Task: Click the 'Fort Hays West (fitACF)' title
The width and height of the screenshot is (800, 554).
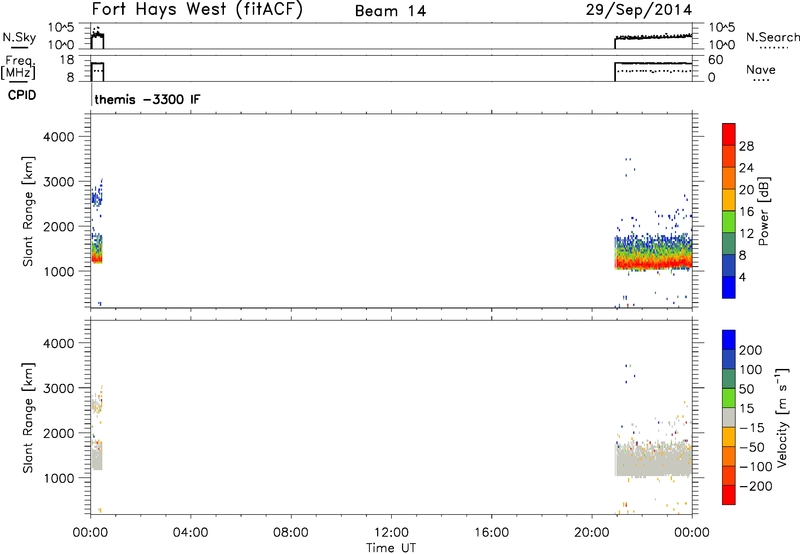Action: point(197,9)
